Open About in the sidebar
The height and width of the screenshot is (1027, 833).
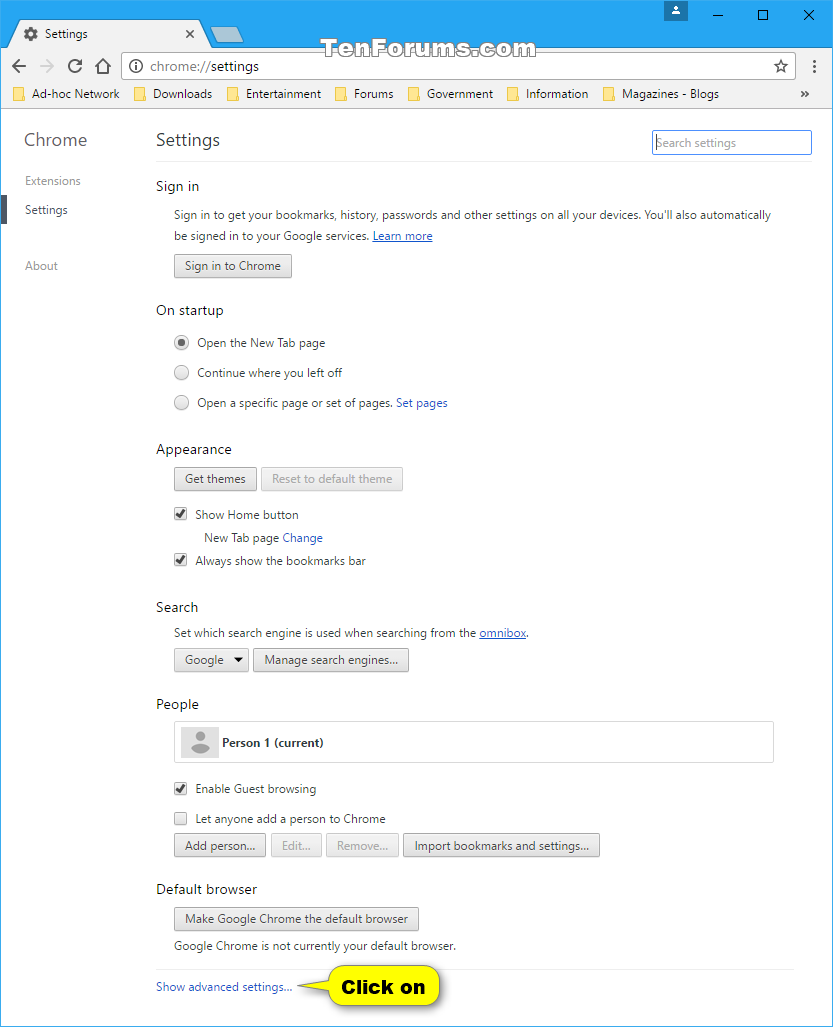click(x=41, y=266)
